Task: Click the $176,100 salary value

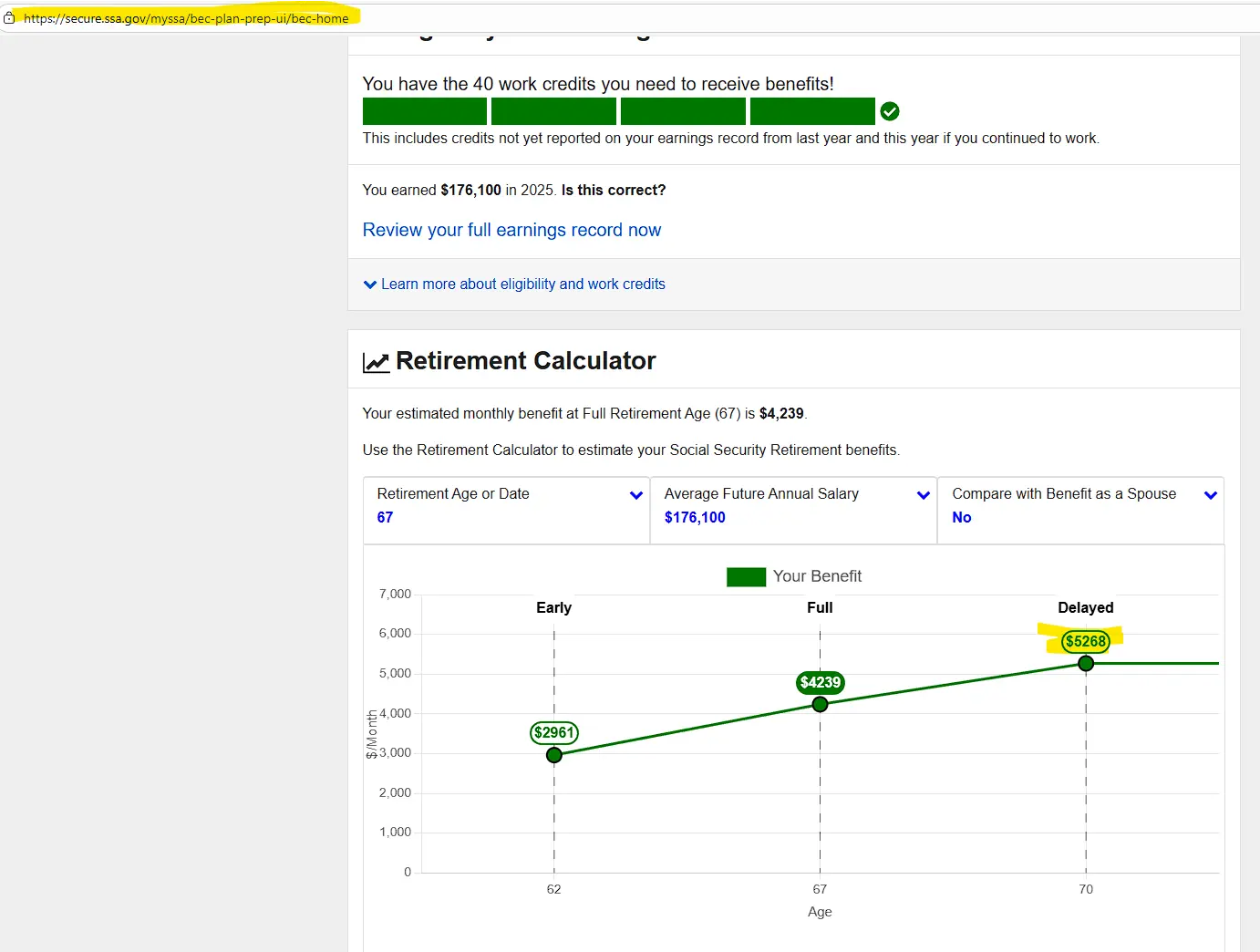Action: [x=695, y=518]
